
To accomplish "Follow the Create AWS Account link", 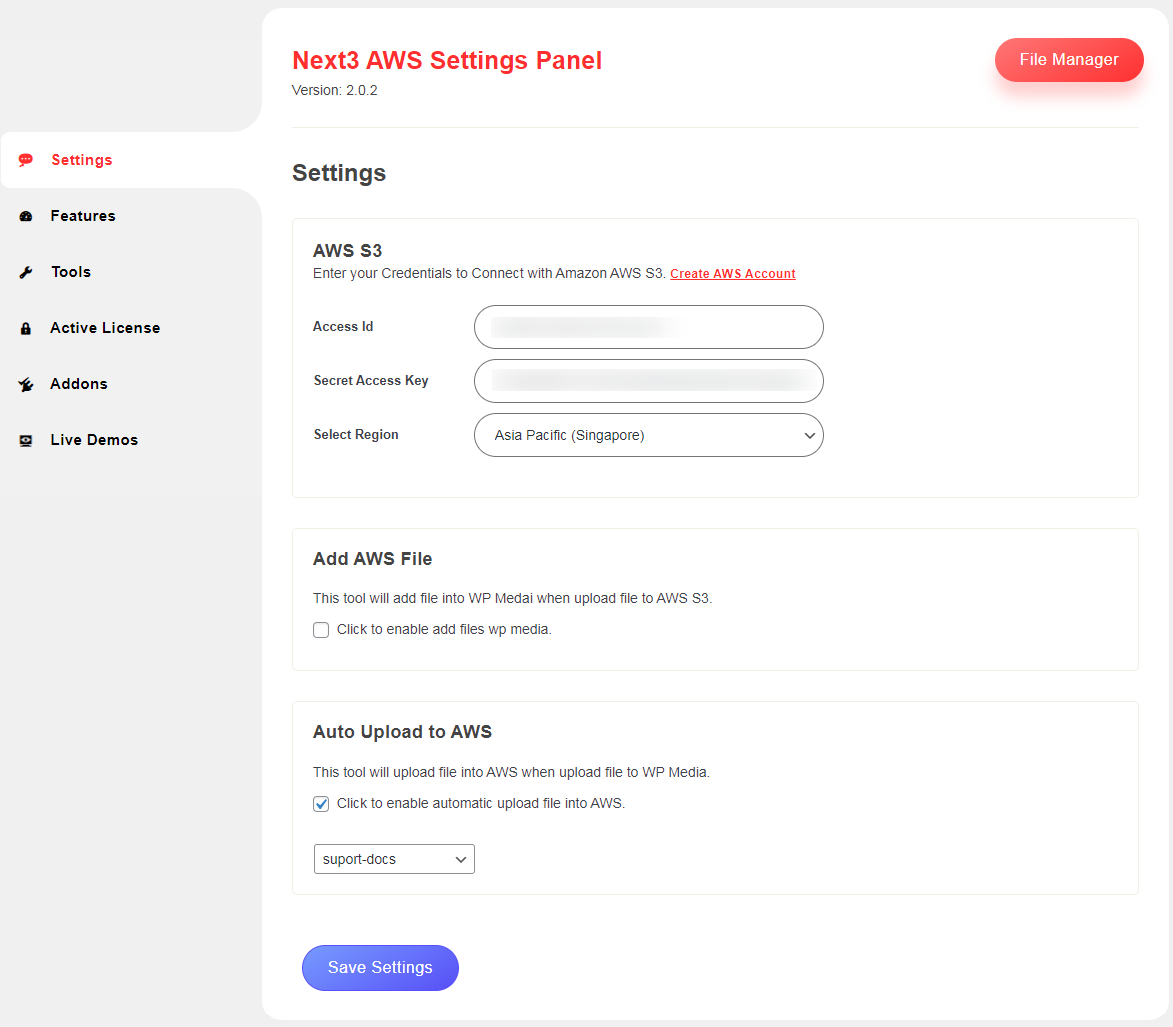I will tap(732, 273).
